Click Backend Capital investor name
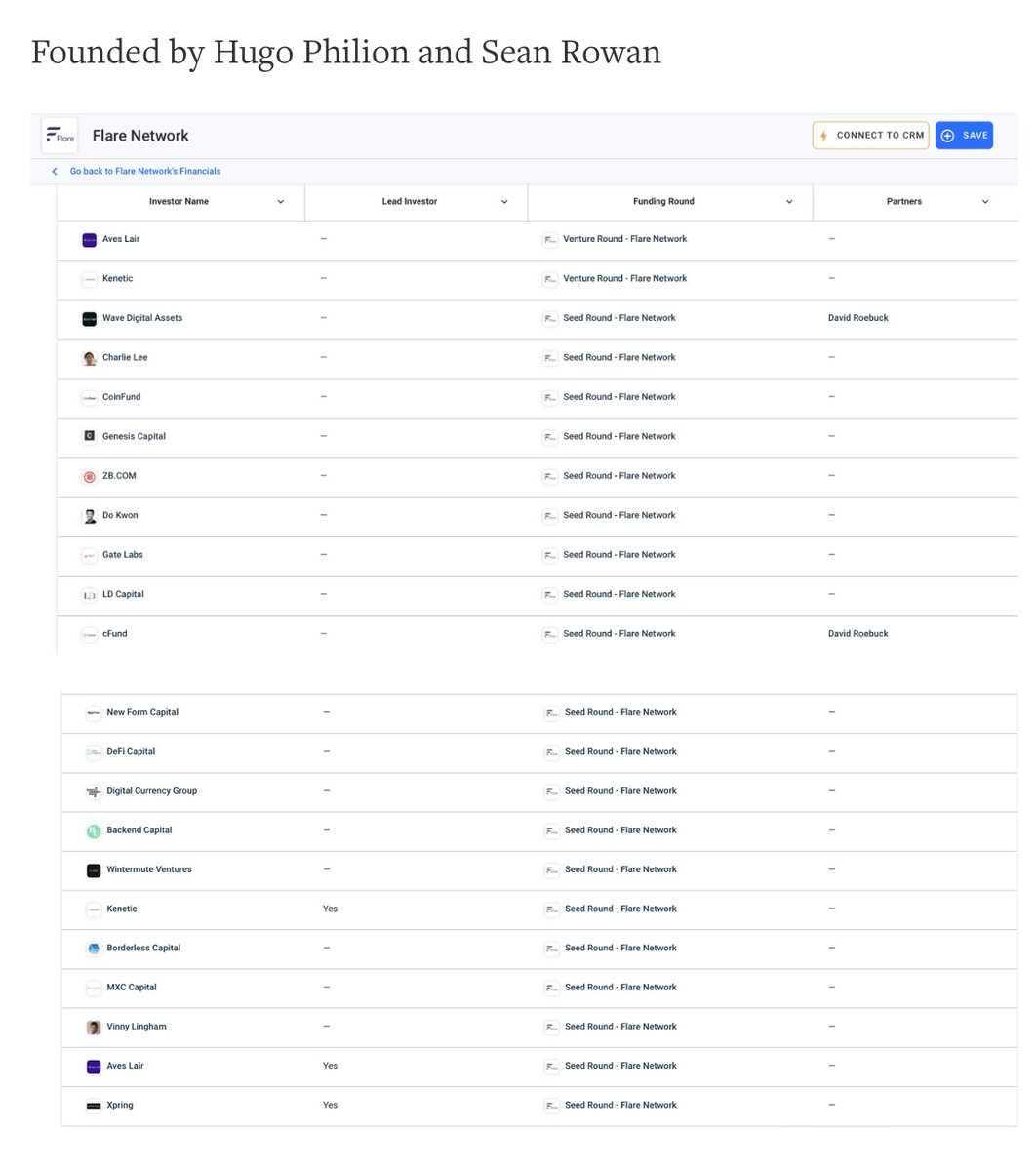Screen dimensions: 1036x1171 pyautogui.click(x=139, y=830)
